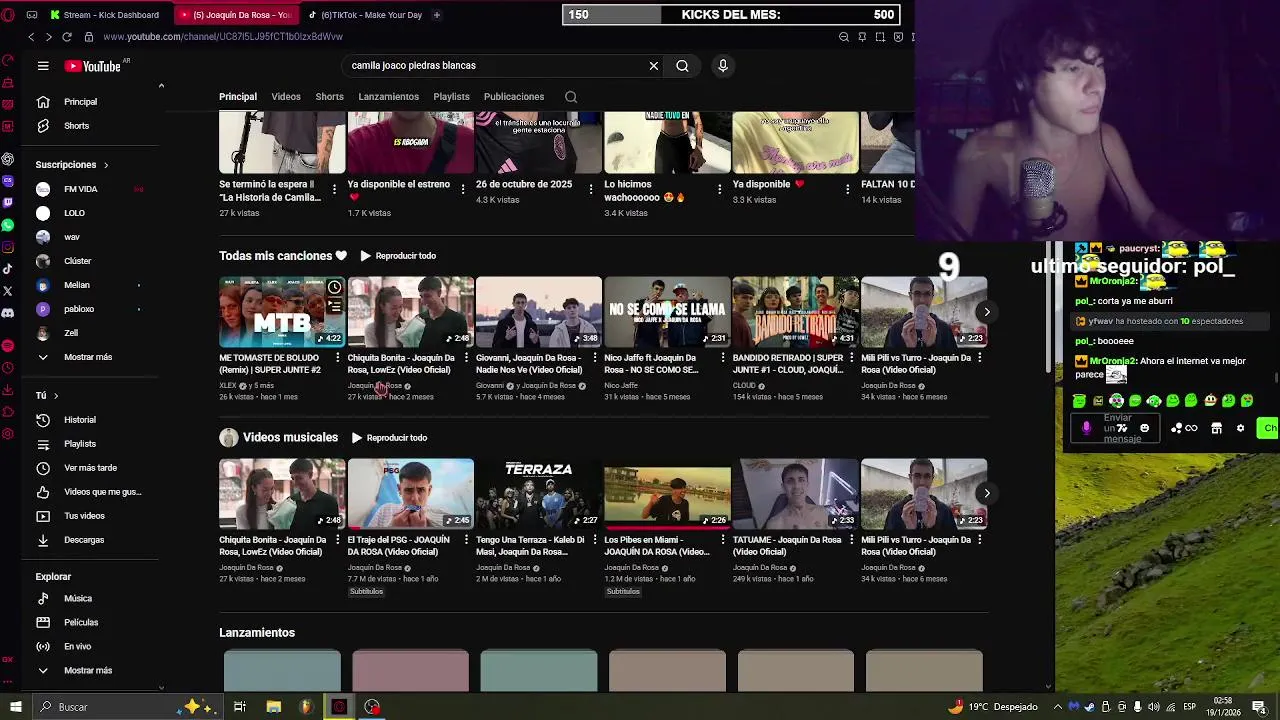Play all of Videos musicales

tap(389, 438)
